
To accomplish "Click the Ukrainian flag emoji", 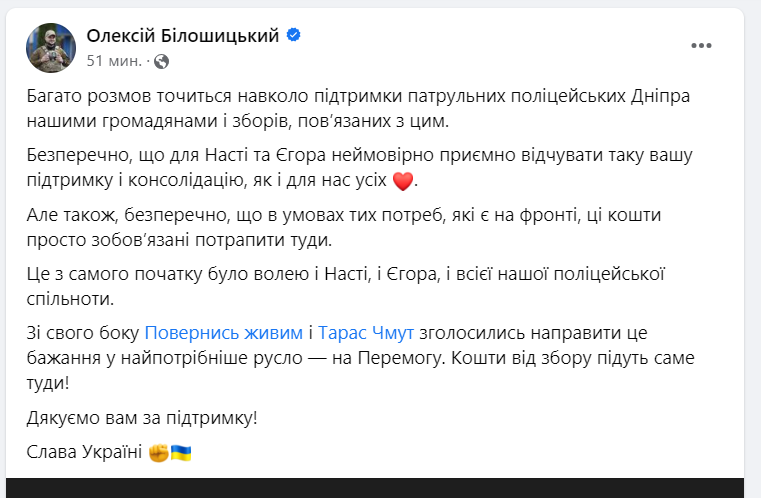I will [x=181, y=453].
